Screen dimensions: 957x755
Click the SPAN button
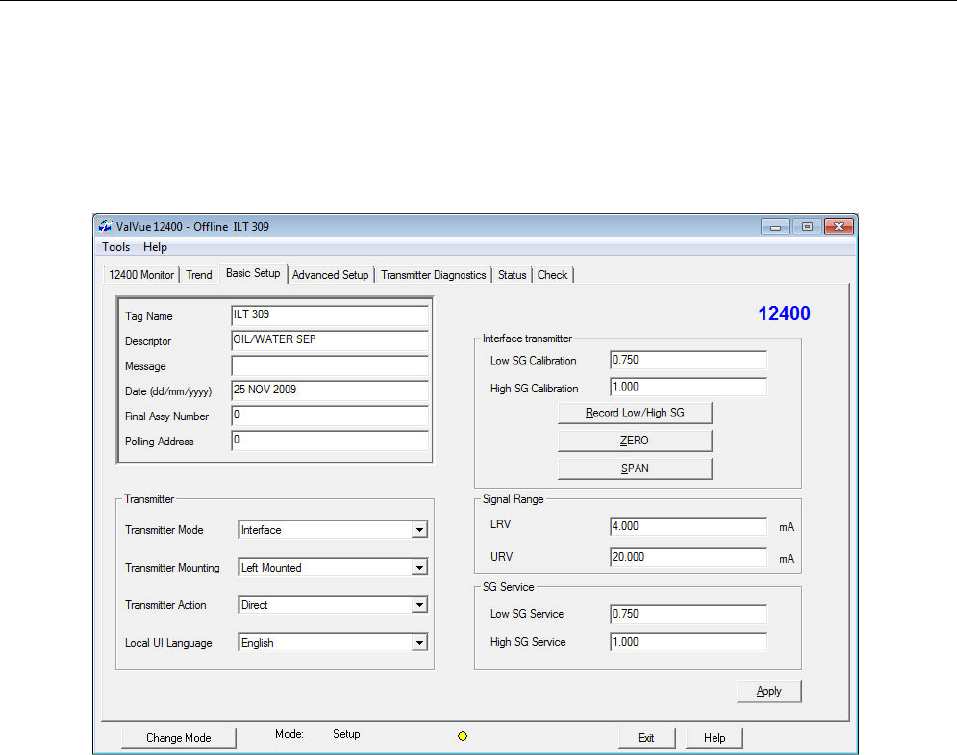pyautogui.click(x=635, y=469)
